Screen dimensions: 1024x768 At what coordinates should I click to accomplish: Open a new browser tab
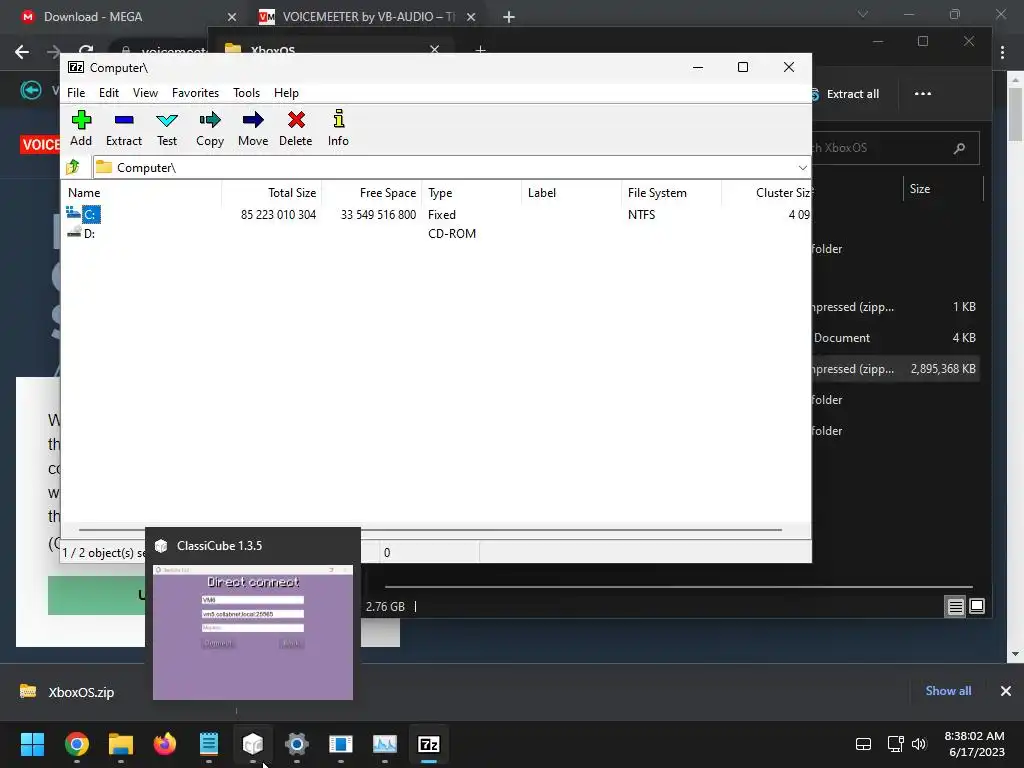point(509,17)
